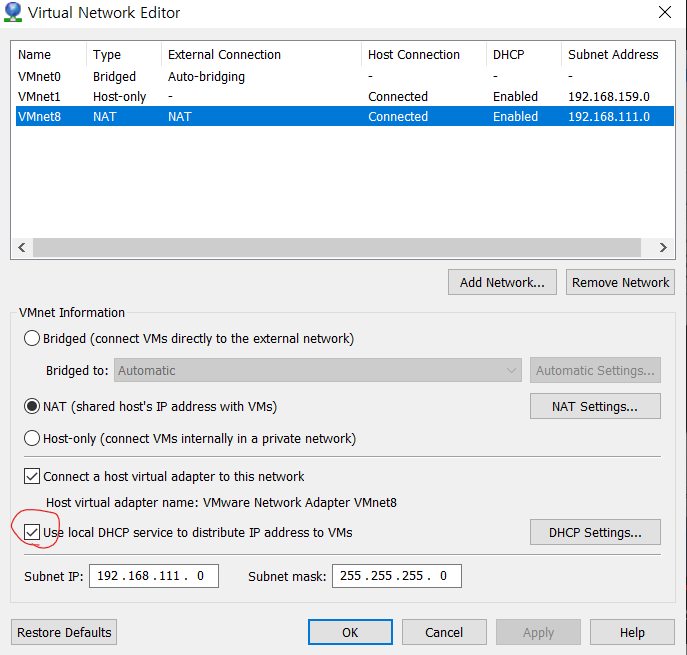Click the horizontal scrollbar left arrow
Screen dimensions: 687x655
pyautogui.click(x=22, y=248)
